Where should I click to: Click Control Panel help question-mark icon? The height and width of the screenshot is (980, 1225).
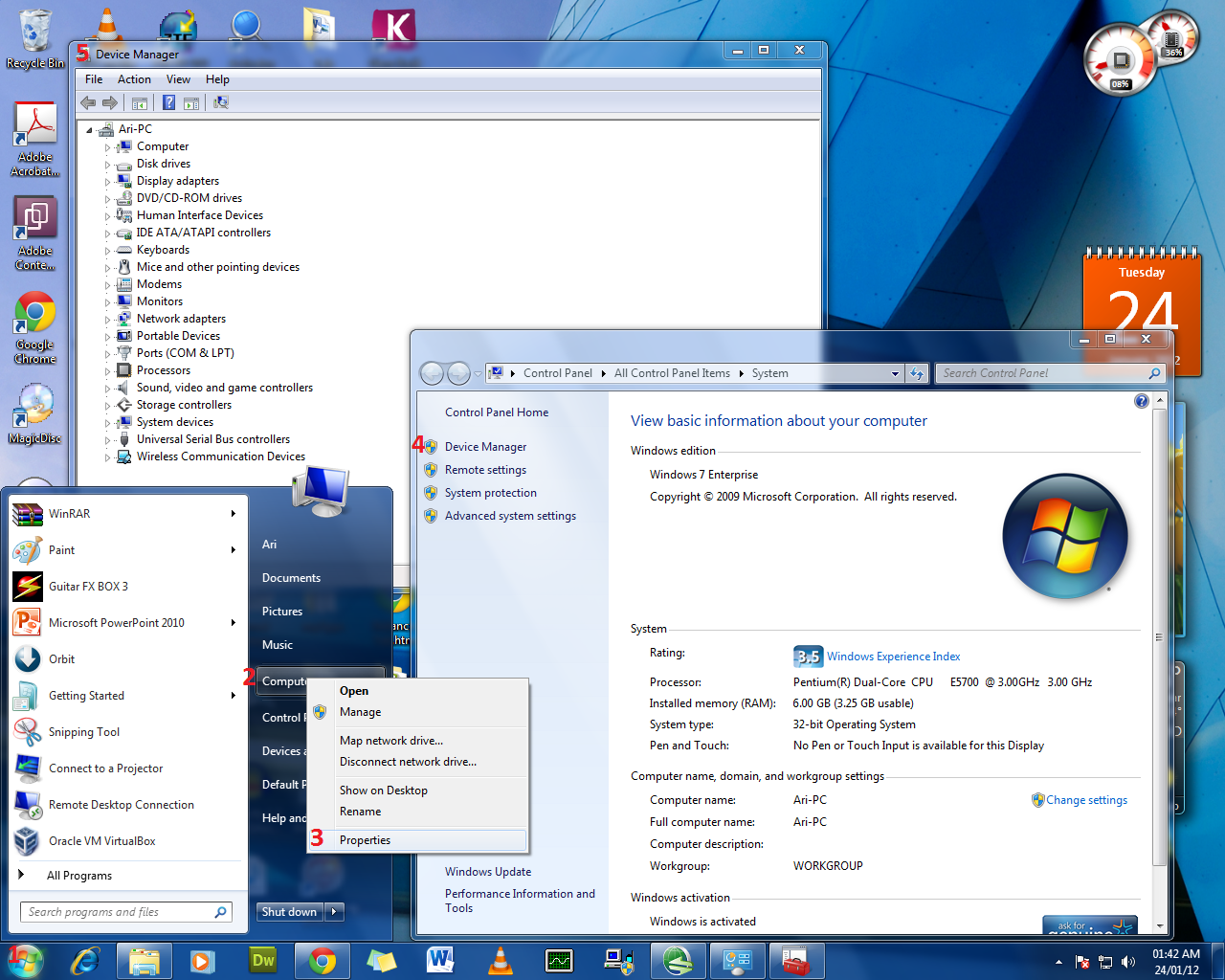tap(1141, 401)
